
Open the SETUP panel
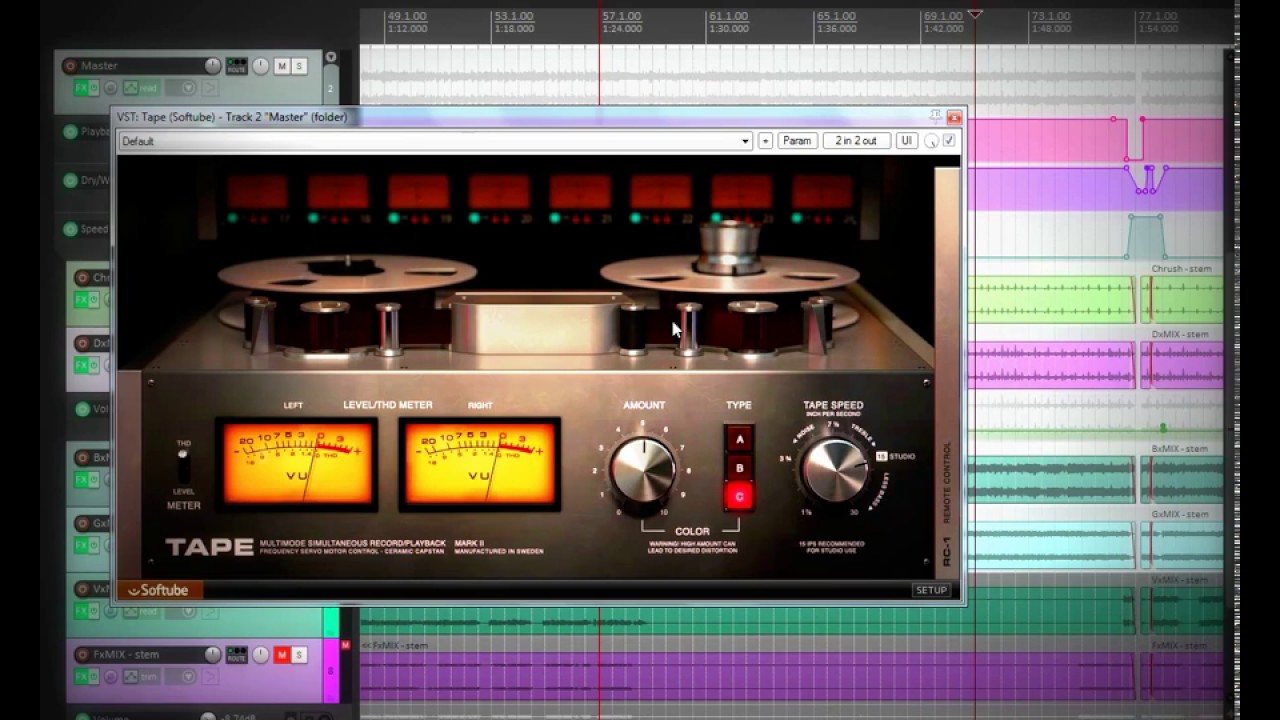tap(931, 590)
